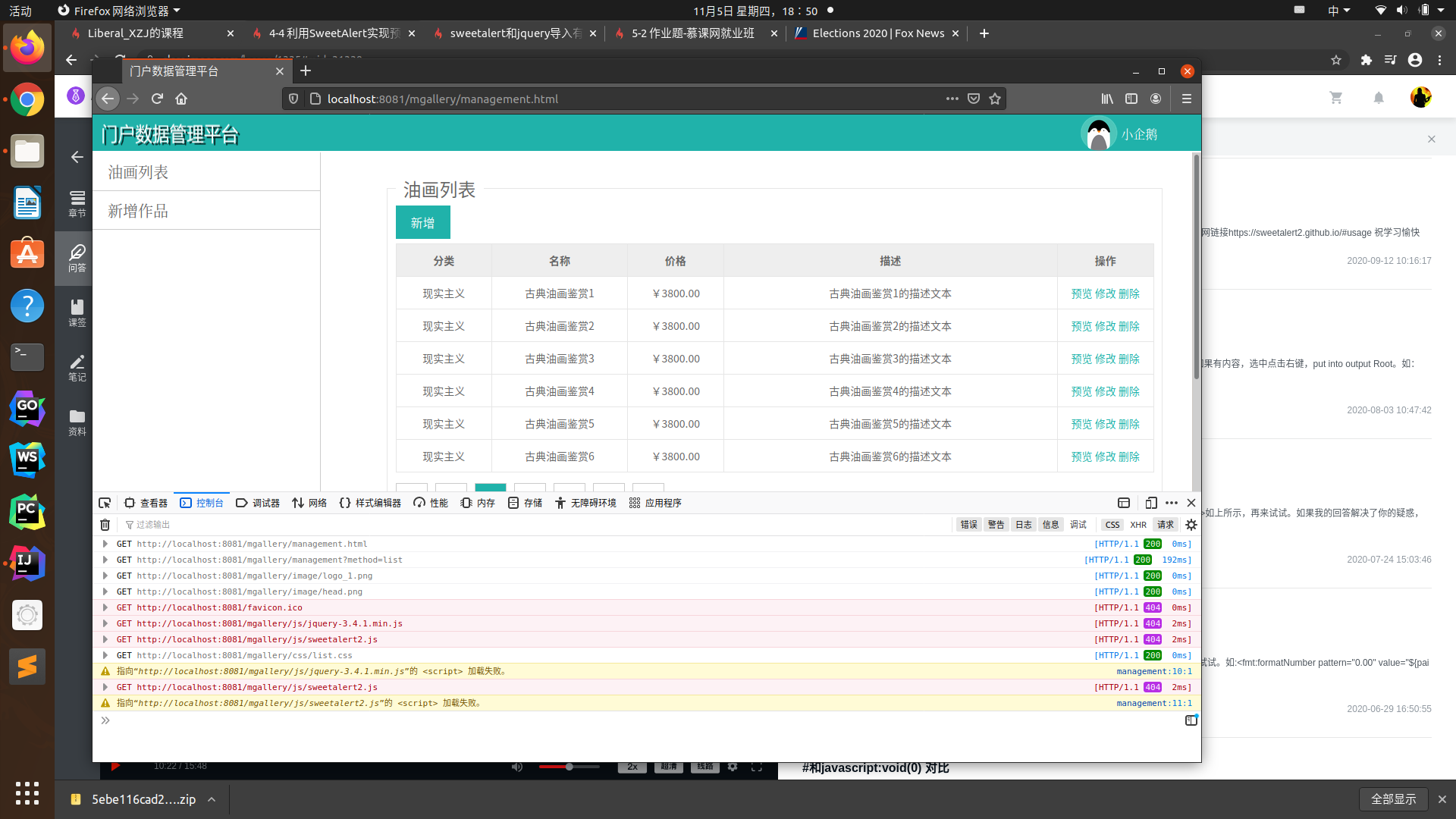Expand GET favicon.ico 404 request
The height and width of the screenshot is (819, 1456).
click(105, 607)
